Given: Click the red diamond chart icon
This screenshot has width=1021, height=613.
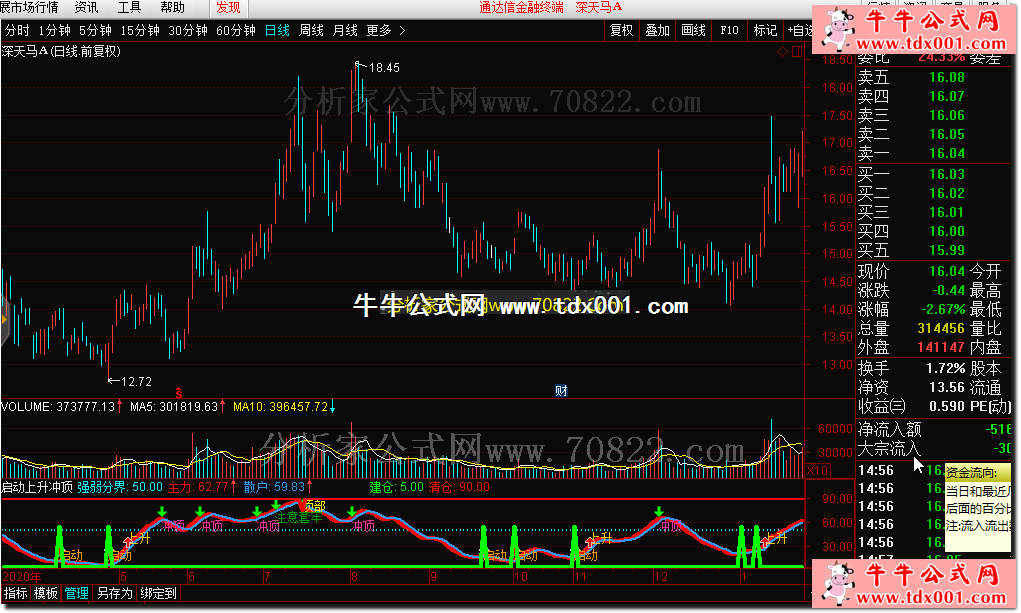Looking at the screenshot, I should [783, 51].
